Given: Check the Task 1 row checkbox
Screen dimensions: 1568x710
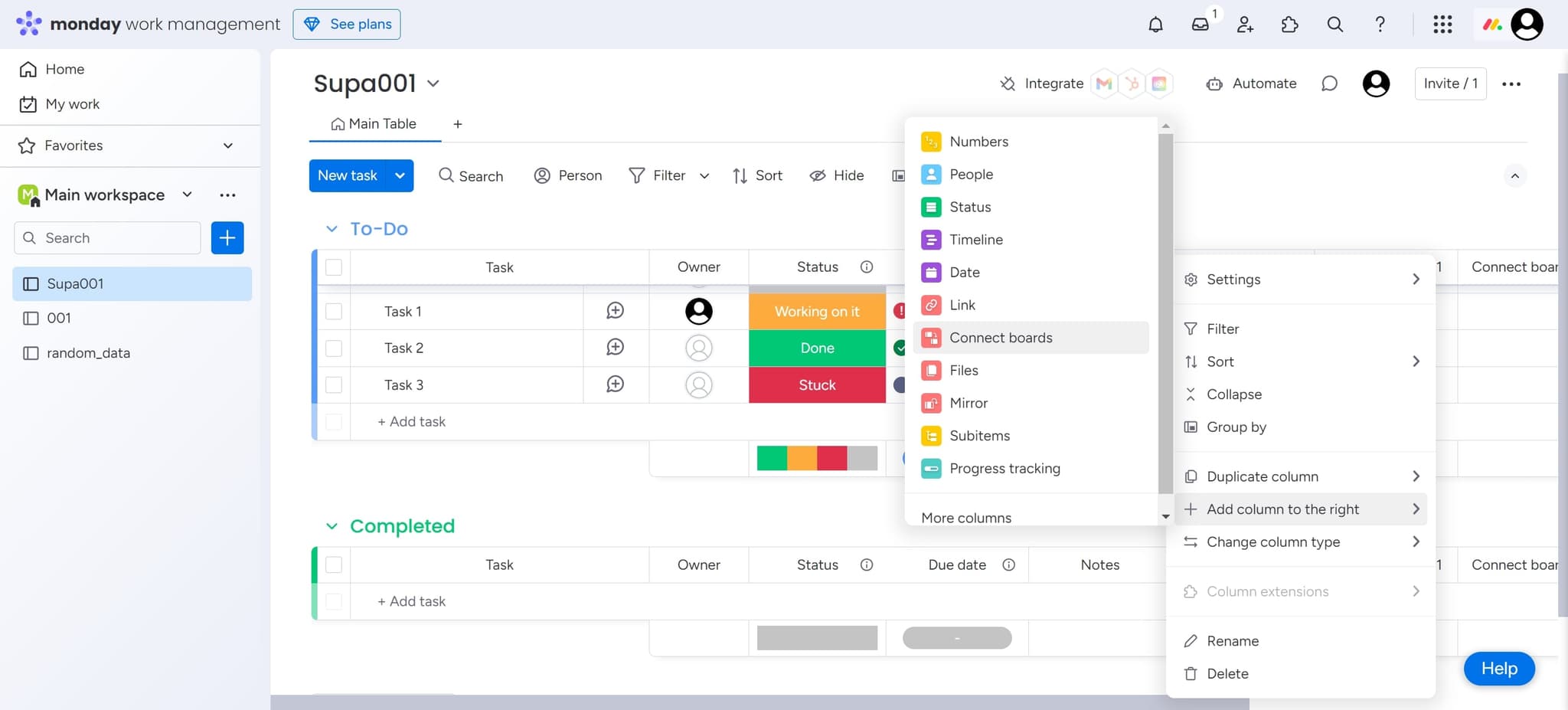Looking at the screenshot, I should pyautogui.click(x=335, y=311).
